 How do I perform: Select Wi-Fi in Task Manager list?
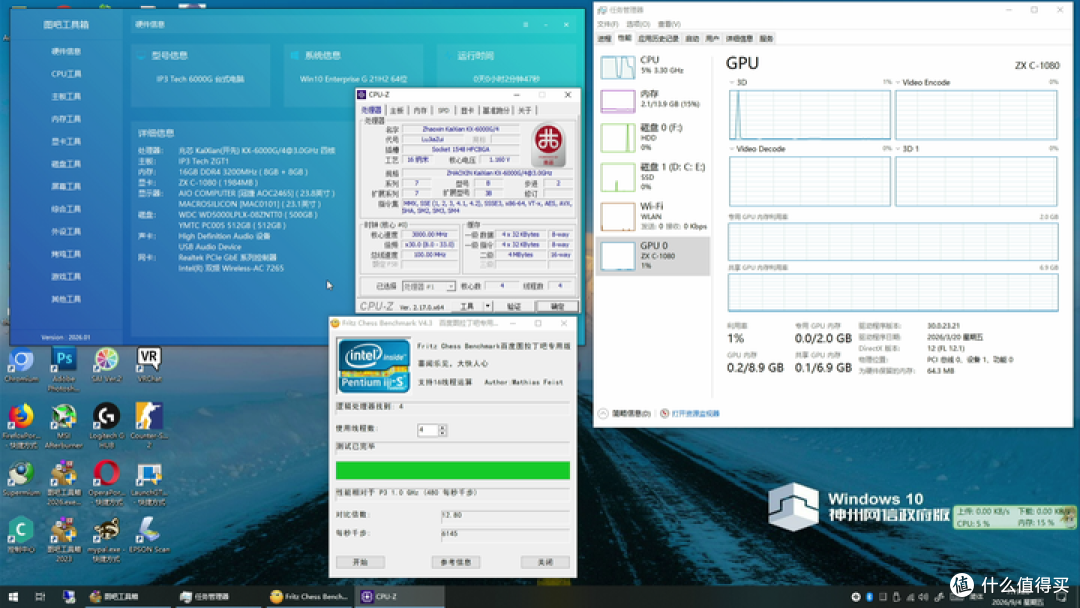click(x=652, y=216)
